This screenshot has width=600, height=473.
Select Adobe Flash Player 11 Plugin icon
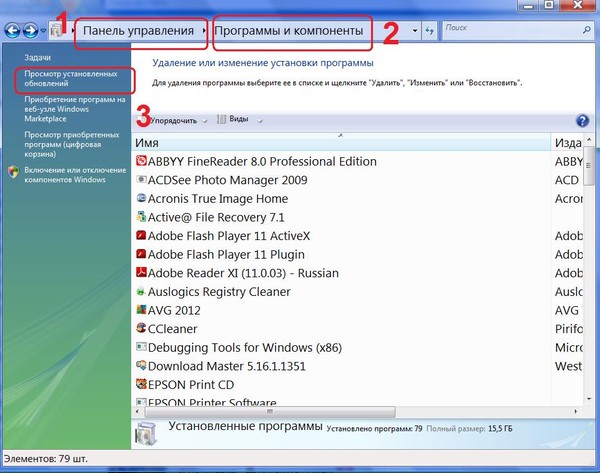coord(141,254)
